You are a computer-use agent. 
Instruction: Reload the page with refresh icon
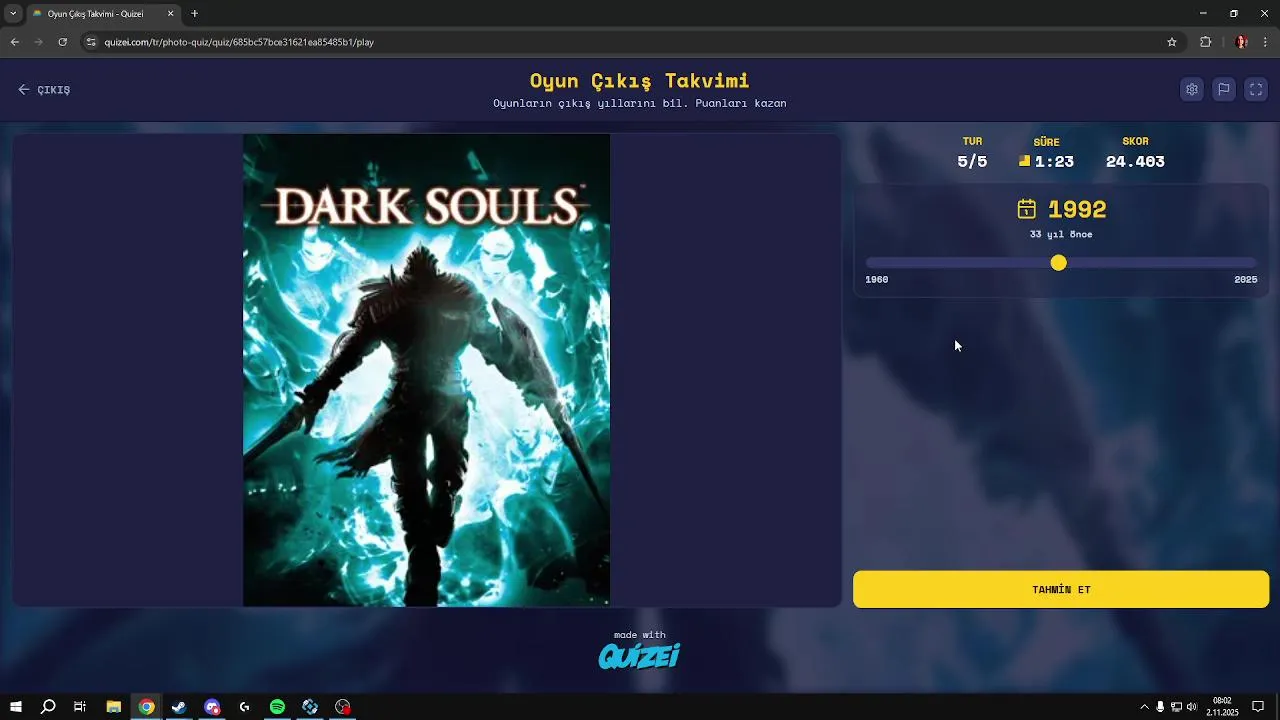[62, 42]
